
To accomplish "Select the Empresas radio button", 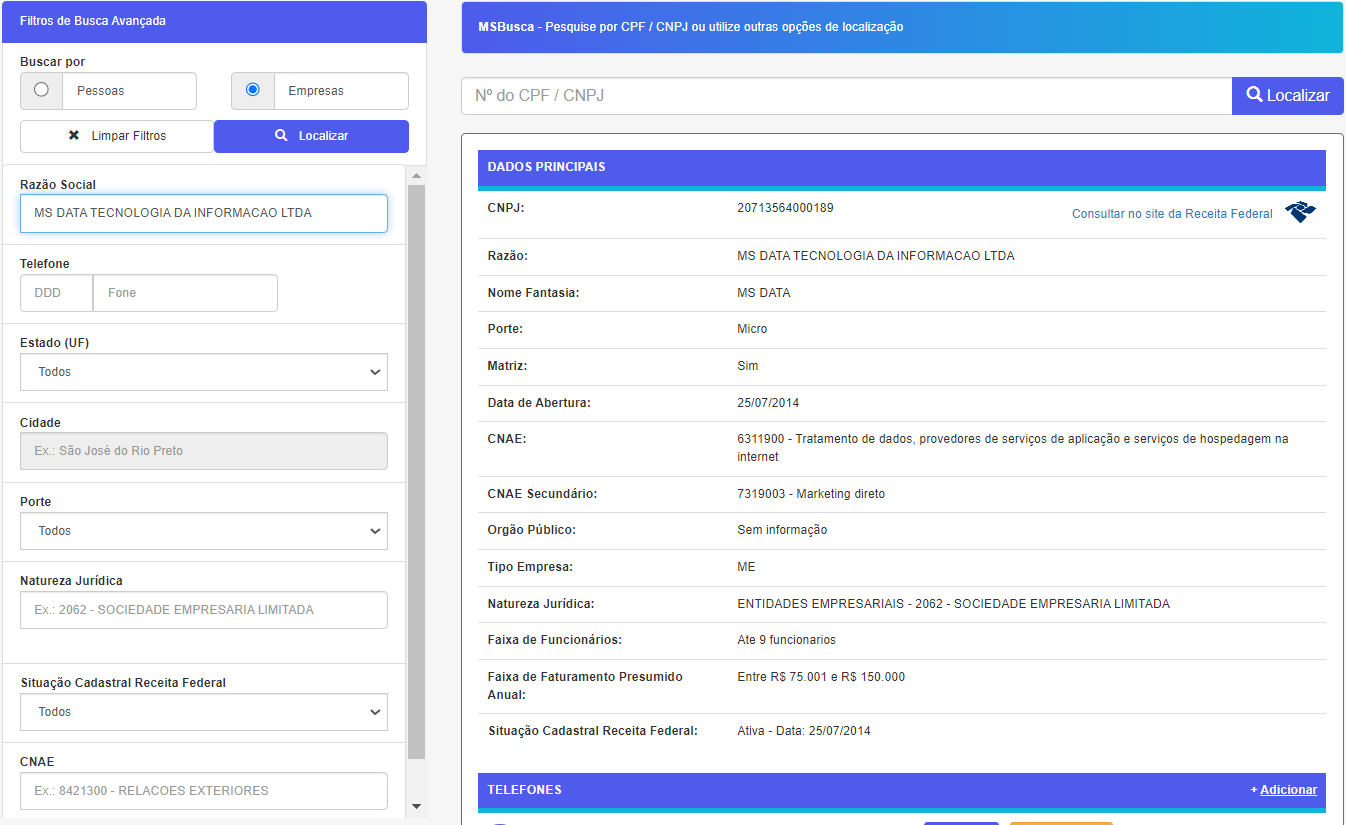I will tap(253, 90).
